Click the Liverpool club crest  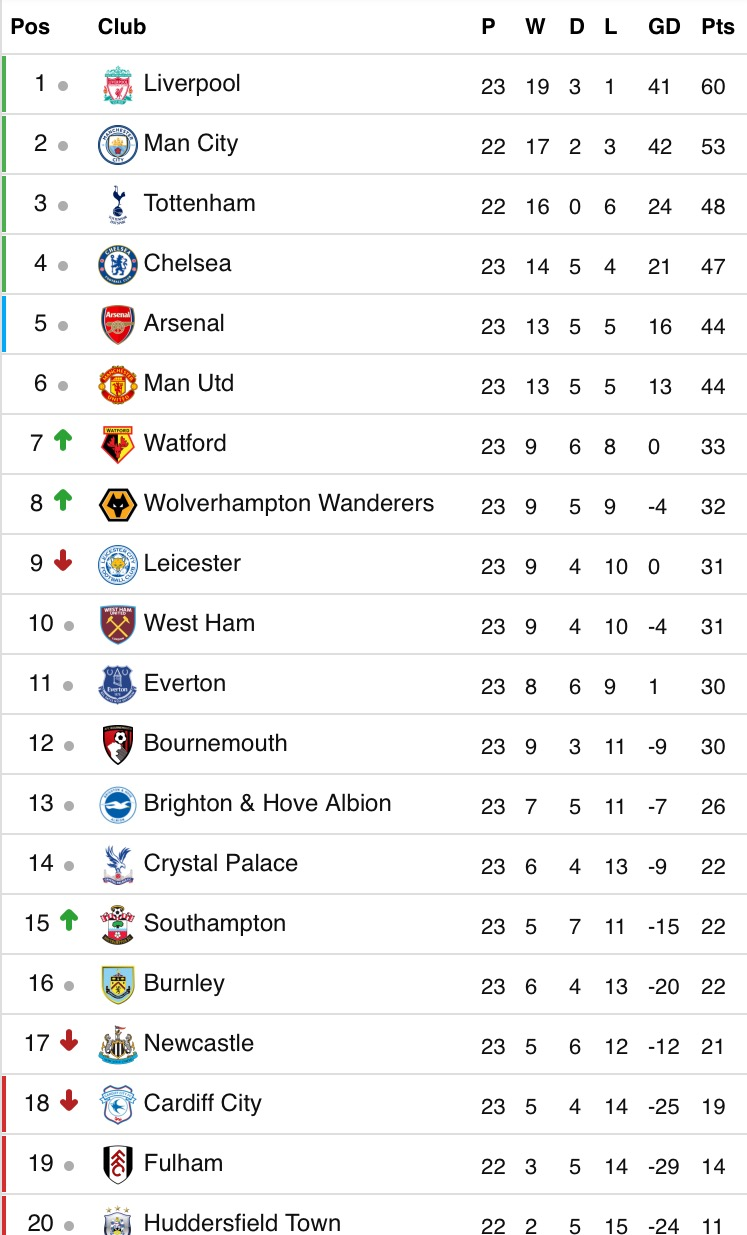(118, 86)
